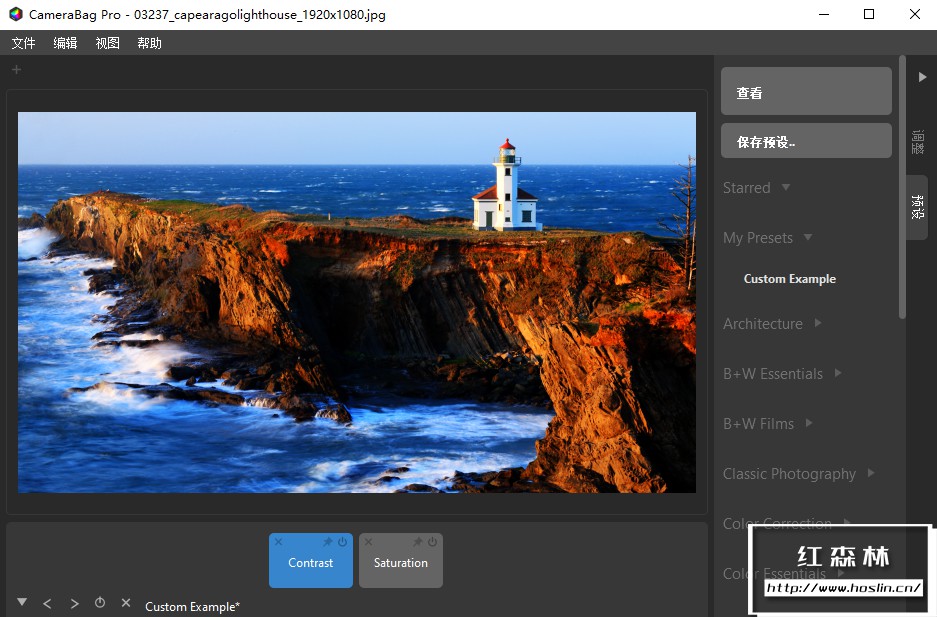Close the CameraBag Pro window
The image size is (937, 617).
tap(914, 14)
